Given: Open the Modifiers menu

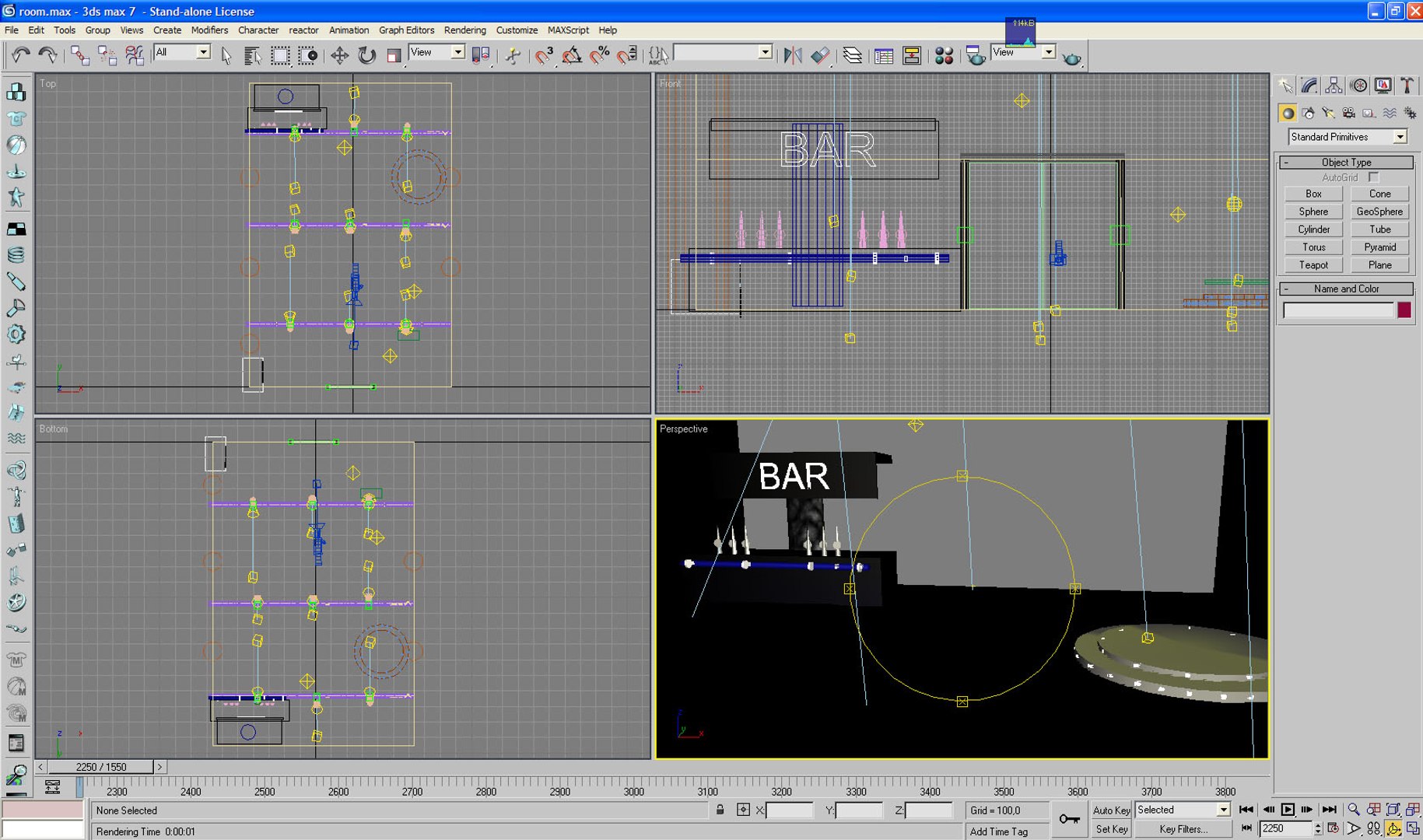Looking at the screenshot, I should [x=209, y=30].
